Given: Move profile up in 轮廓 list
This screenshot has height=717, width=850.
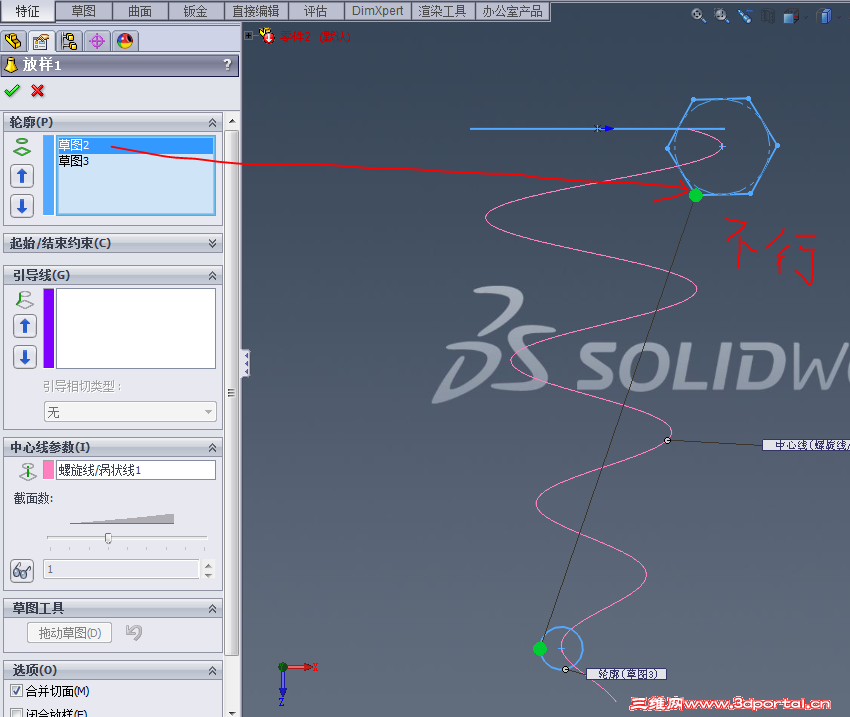Looking at the screenshot, I should click(22, 176).
